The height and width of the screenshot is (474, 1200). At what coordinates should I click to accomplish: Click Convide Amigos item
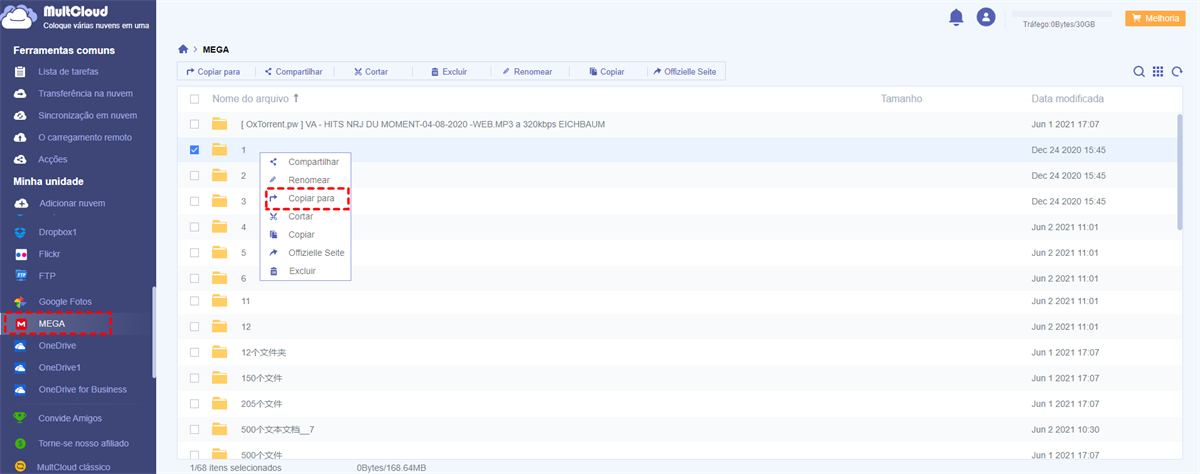click(70, 418)
